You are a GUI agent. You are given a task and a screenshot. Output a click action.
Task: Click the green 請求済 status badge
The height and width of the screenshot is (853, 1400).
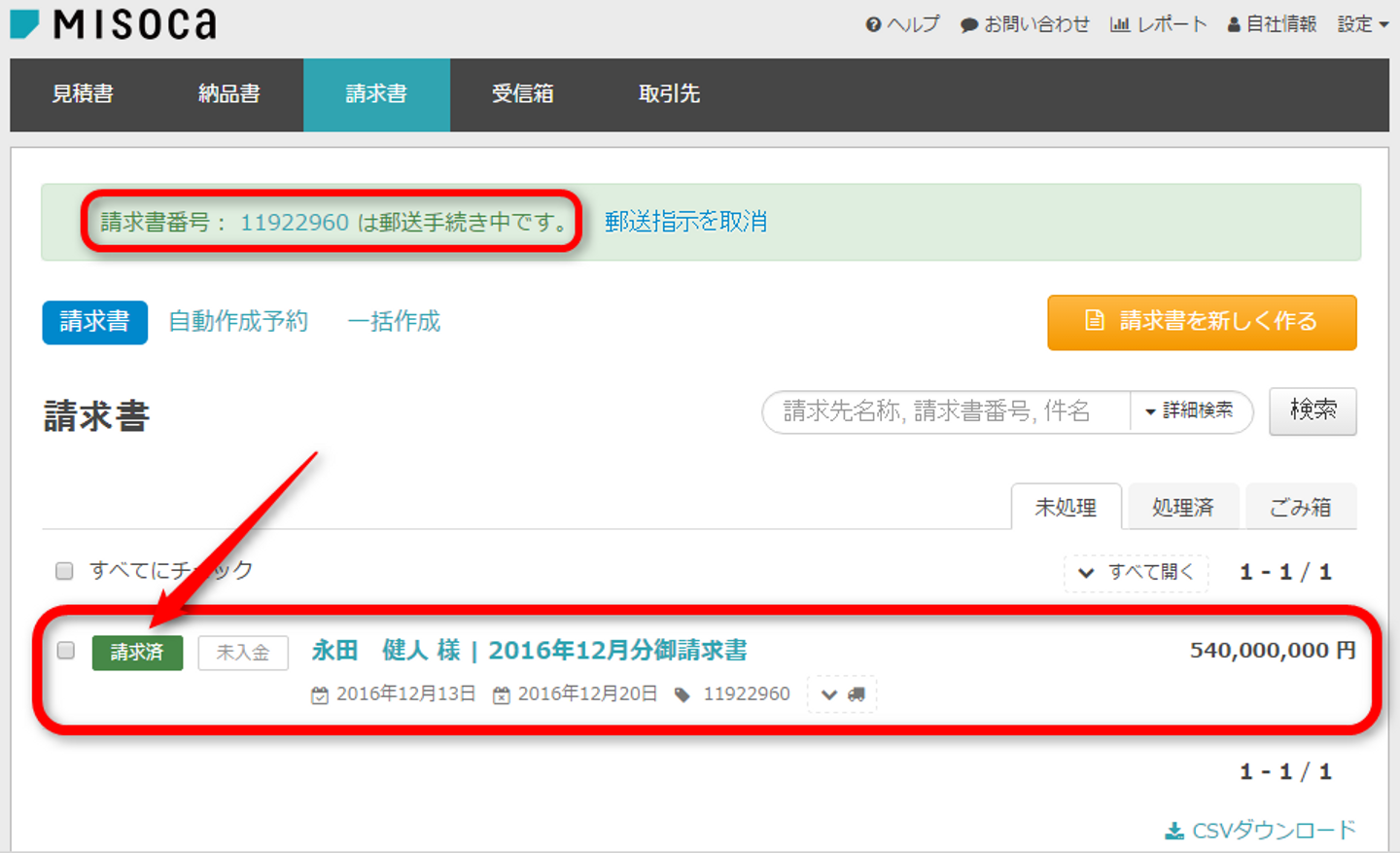click(x=137, y=653)
